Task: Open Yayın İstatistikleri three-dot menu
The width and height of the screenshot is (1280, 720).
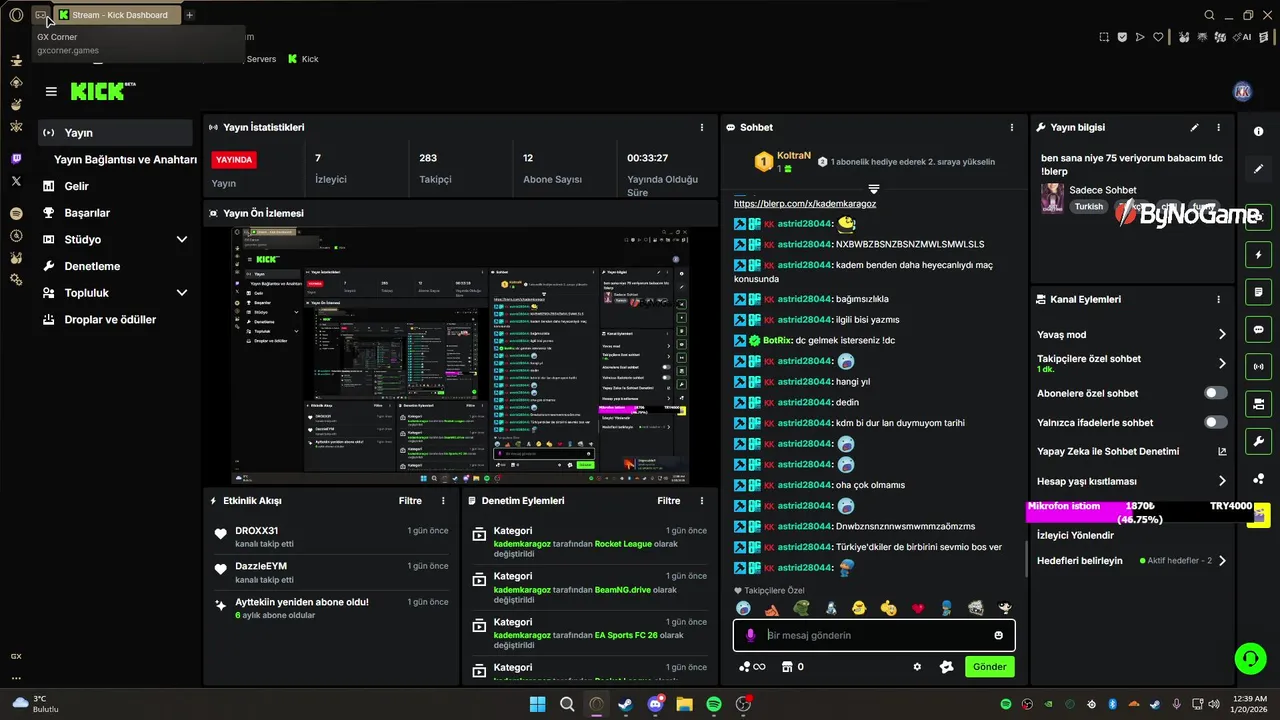Action: pos(702,128)
